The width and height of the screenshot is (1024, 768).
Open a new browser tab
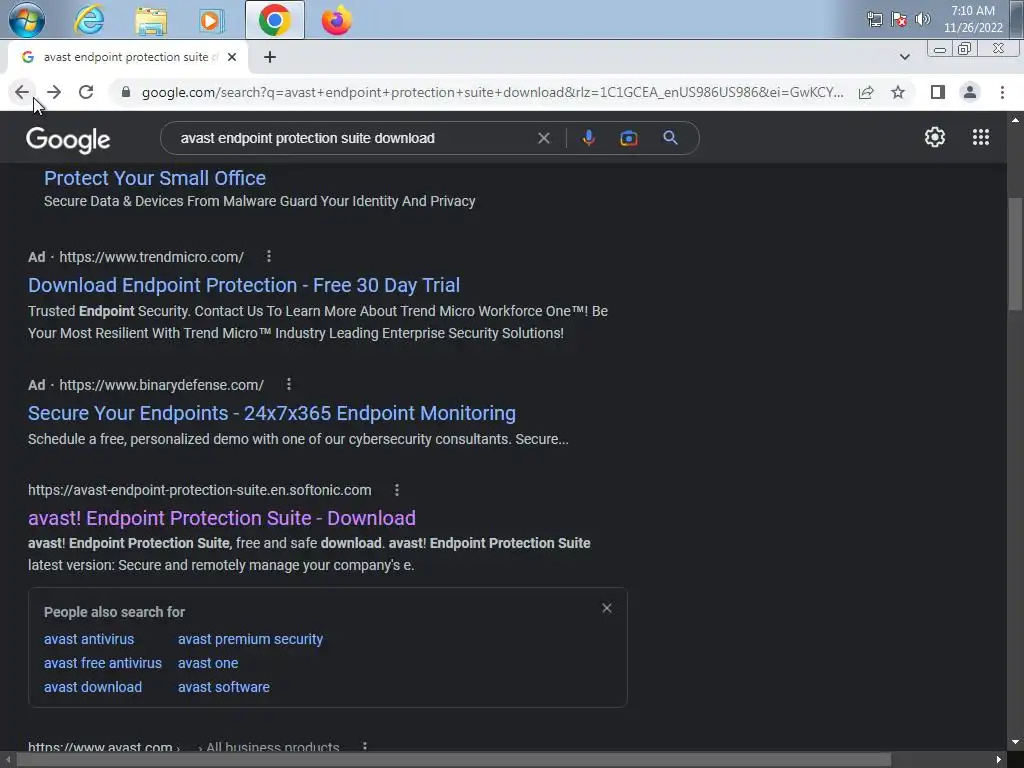point(270,57)
